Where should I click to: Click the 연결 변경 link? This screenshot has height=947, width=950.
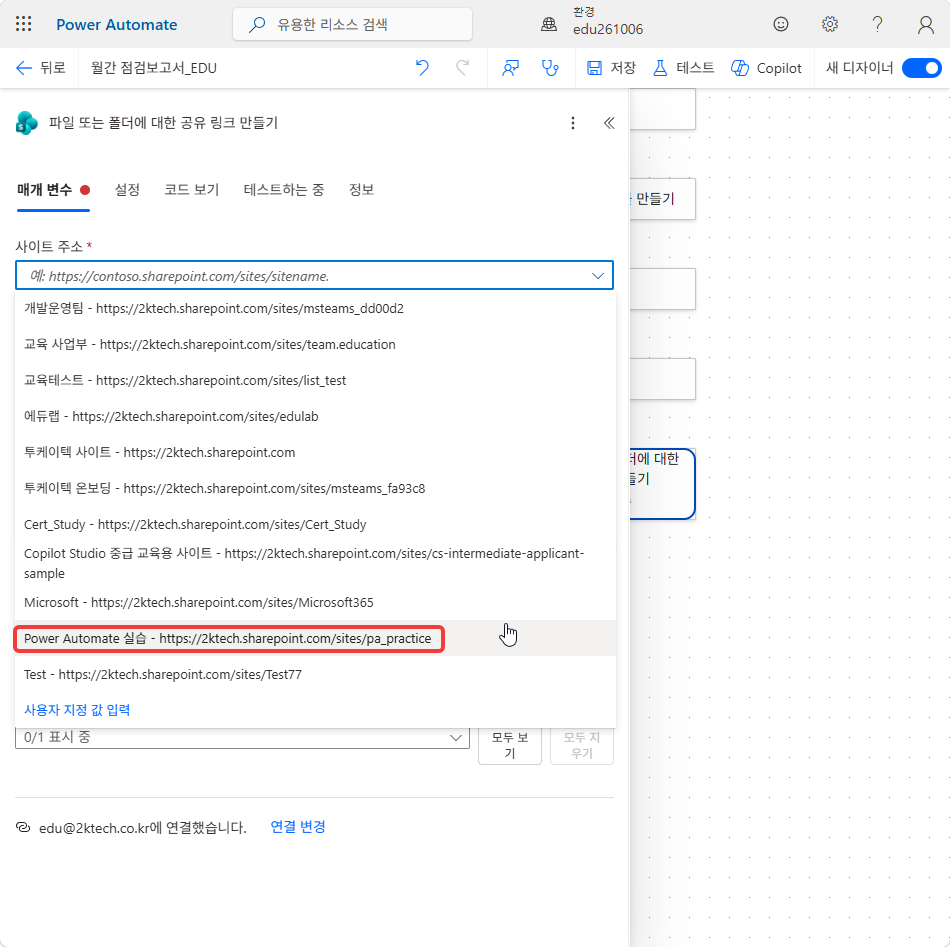pyautogui.click(x=297, y=827)
